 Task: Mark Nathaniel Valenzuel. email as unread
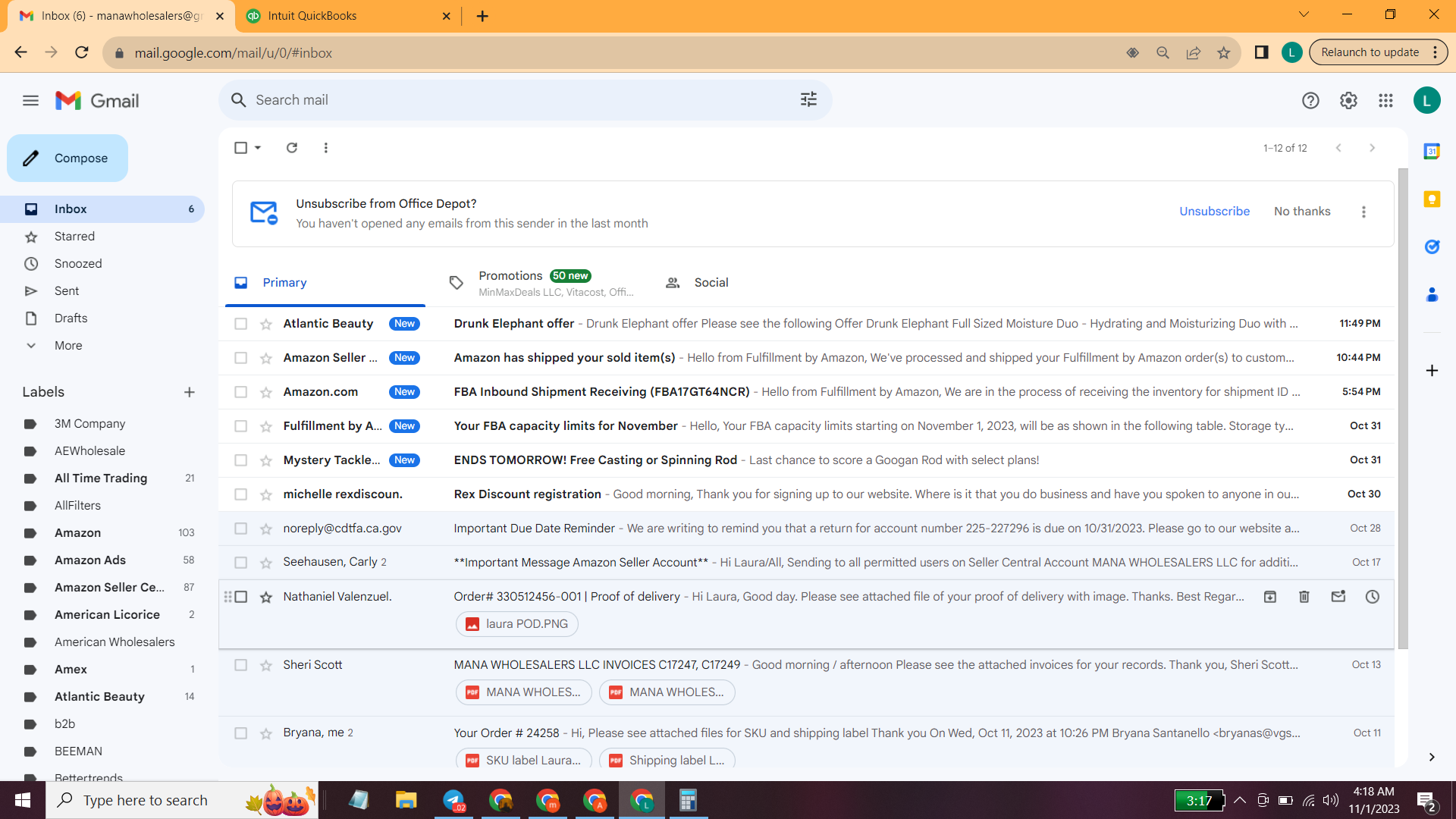[x=1338, y=597]
